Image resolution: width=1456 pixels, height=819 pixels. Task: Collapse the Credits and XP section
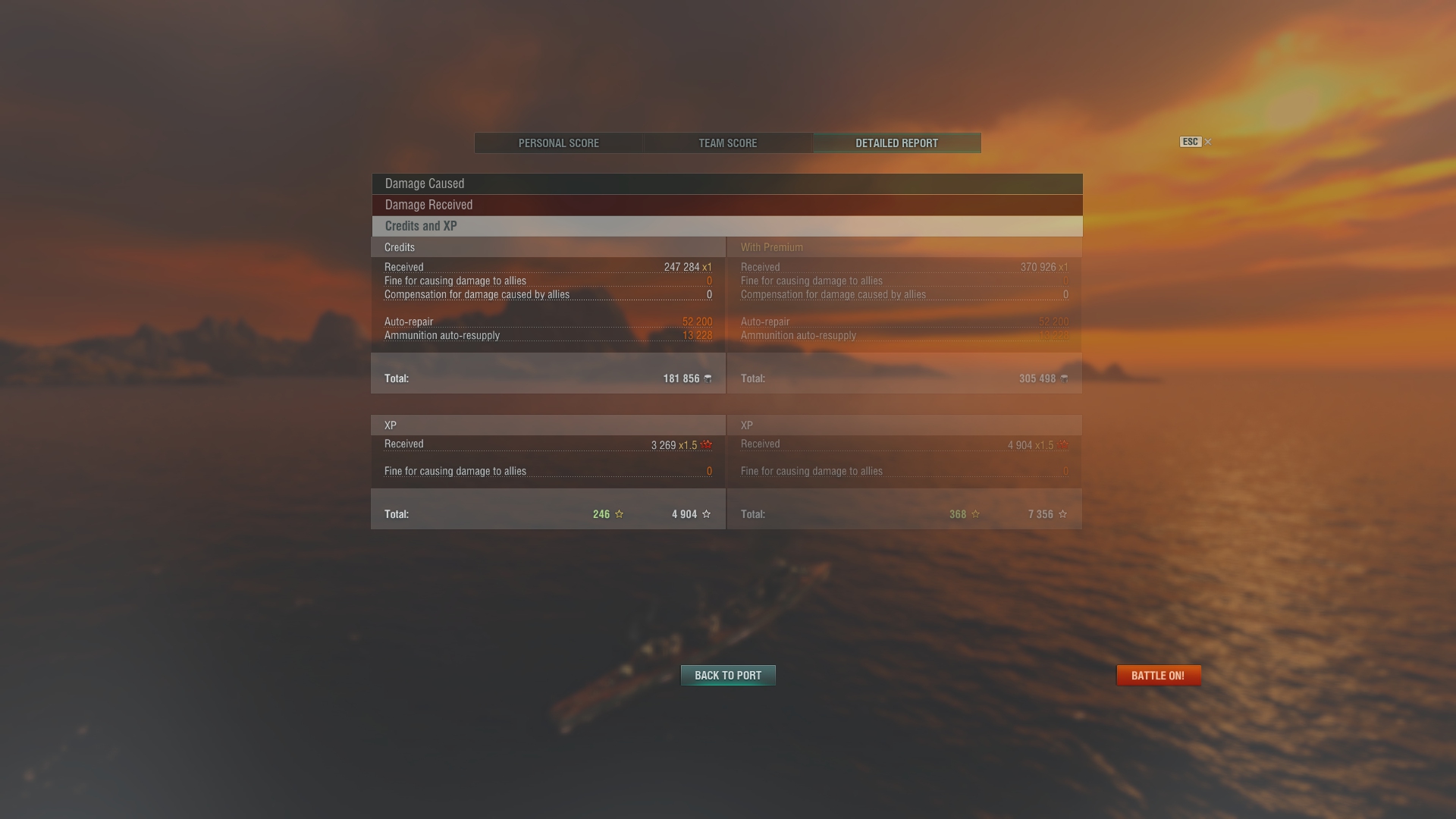(727, 226)
